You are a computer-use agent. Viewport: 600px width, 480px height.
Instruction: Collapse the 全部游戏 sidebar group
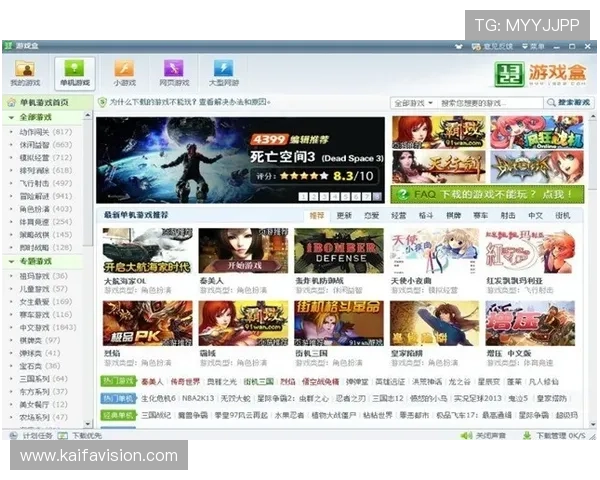11,118
